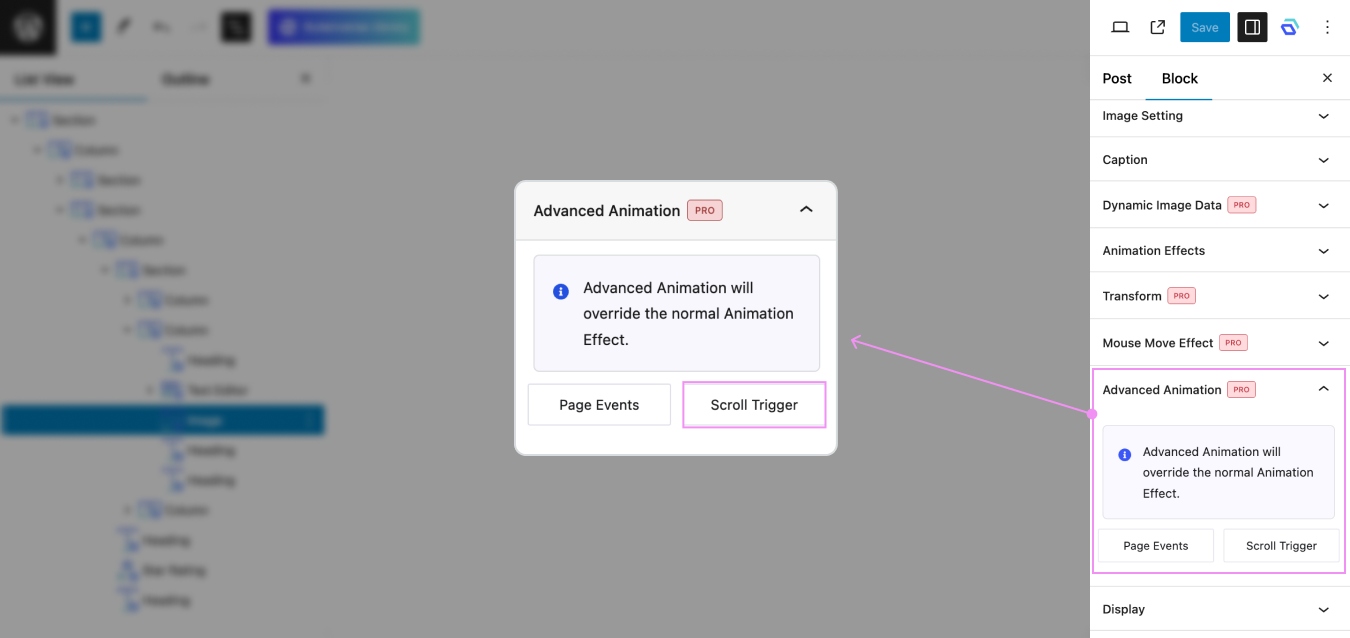The height and width of the screenshot is (638, 1350).
Task: Collapse the Advanced Animation panel in sidebar
Action: coord(1323,389)
